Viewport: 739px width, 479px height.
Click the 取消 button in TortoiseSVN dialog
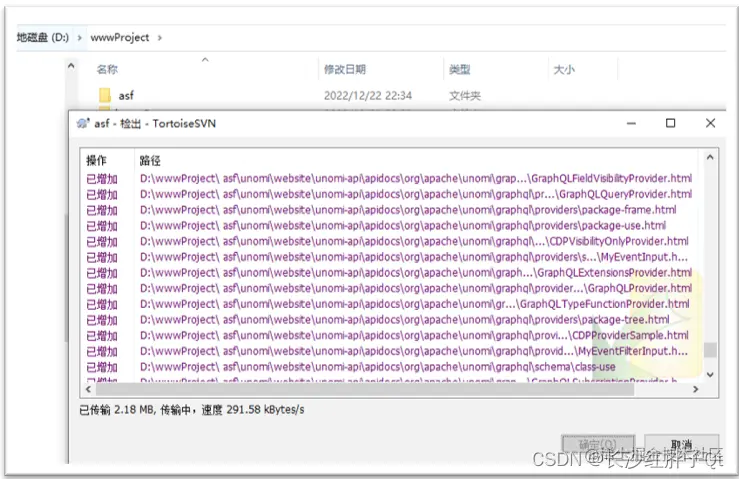coord(682,444)
